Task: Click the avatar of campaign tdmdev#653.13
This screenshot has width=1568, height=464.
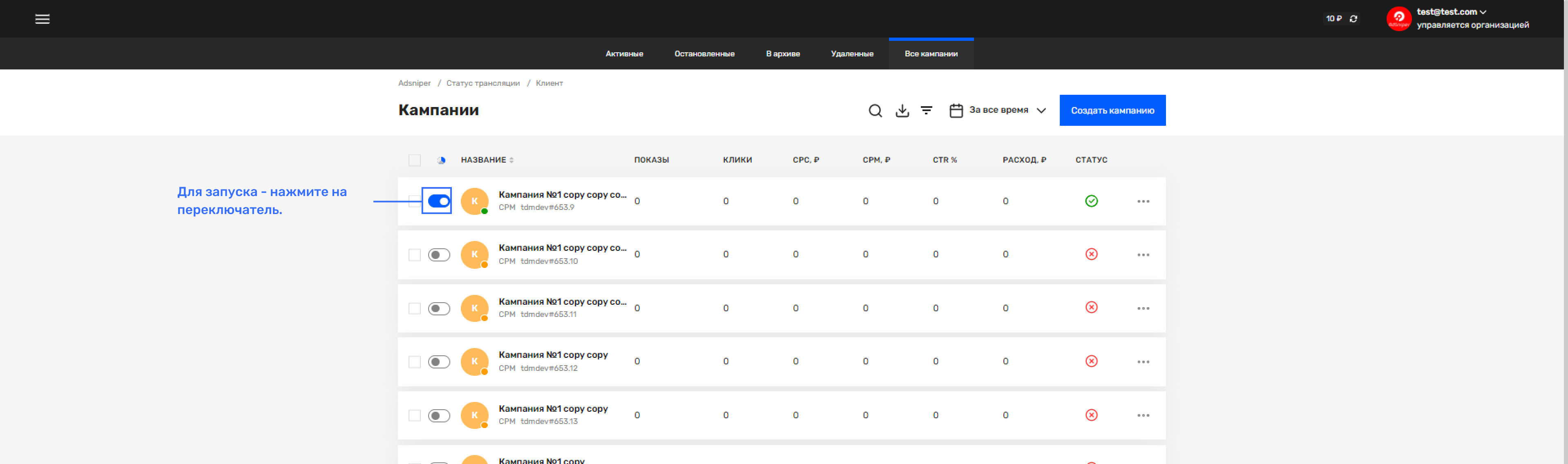Action: coord(474,415)
